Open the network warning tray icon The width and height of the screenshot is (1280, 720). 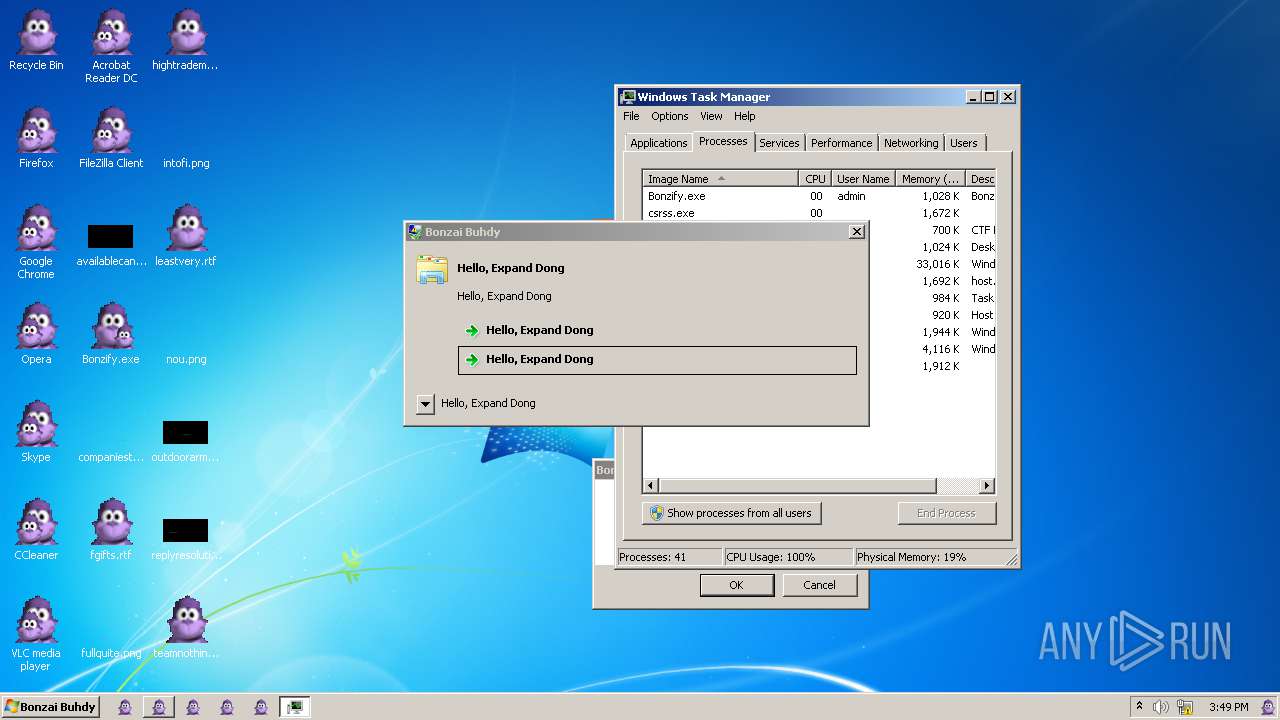tap(1184, 707)
